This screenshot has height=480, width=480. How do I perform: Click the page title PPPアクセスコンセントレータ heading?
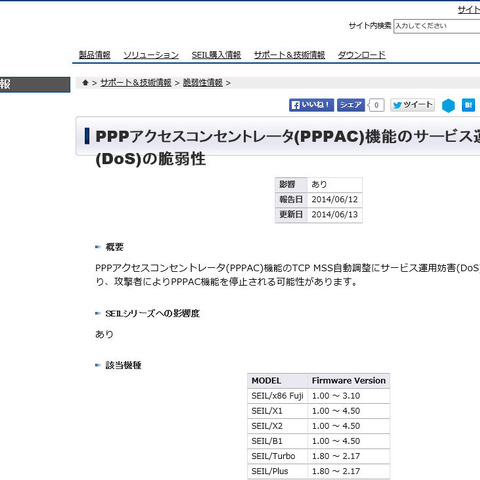[x=288, y=147]
